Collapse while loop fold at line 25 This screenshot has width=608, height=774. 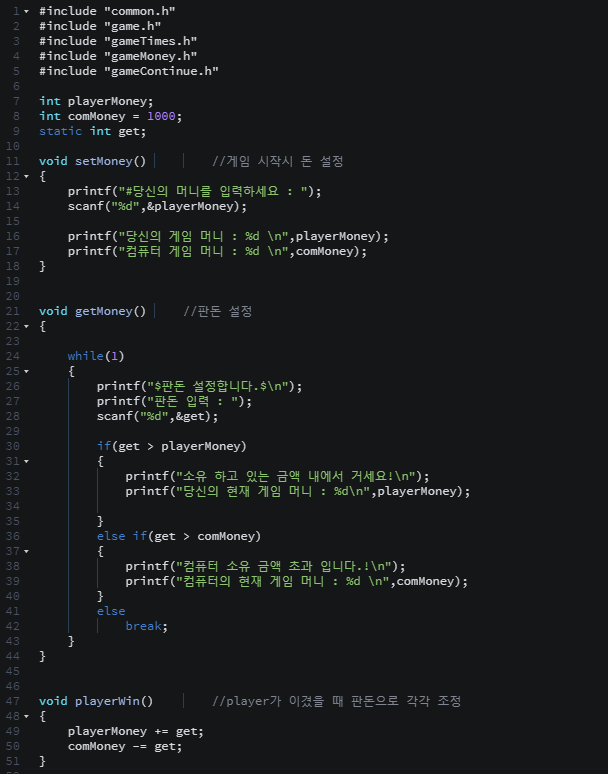[x=26, y=371]
